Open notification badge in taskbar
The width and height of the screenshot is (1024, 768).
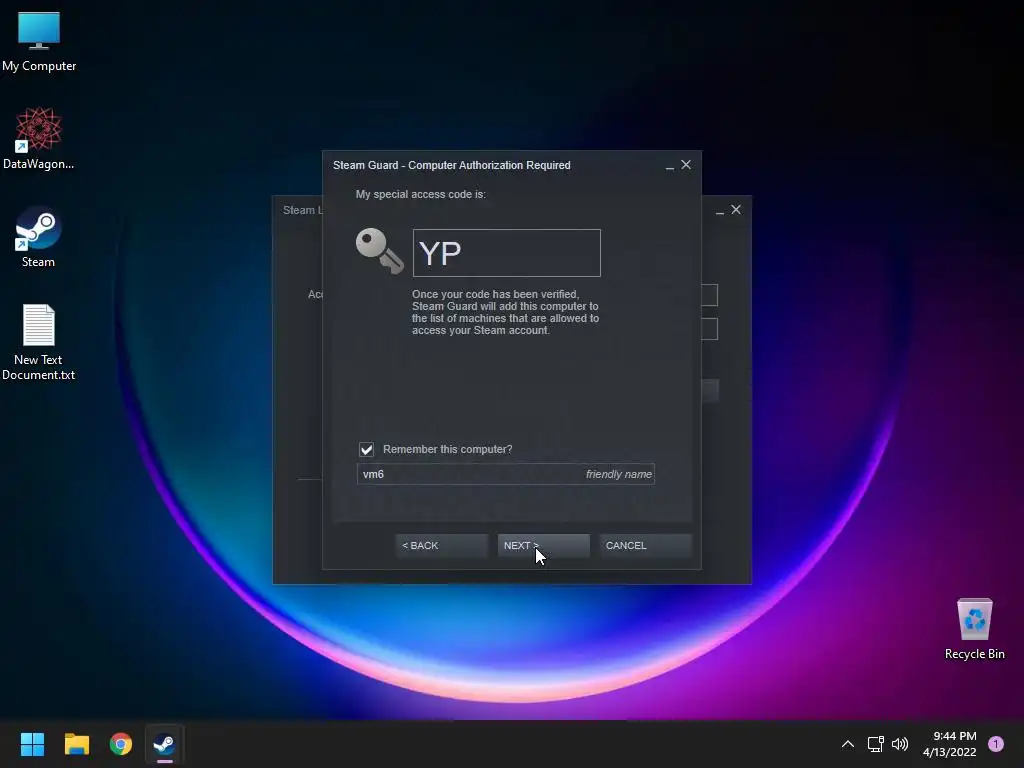(x=996, y=744)
